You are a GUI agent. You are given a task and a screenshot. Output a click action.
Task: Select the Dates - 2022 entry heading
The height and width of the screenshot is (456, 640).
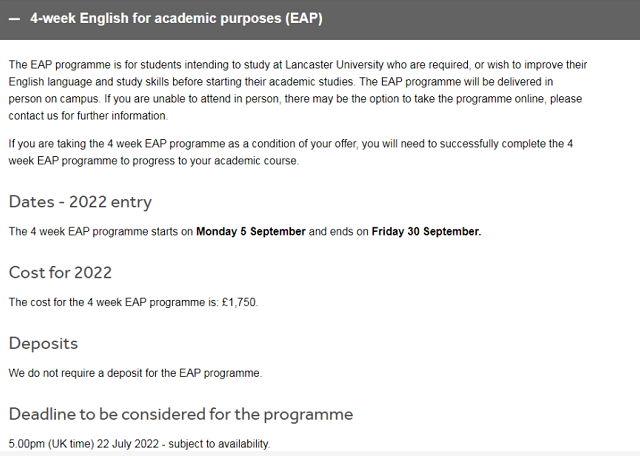coord(80,202)
